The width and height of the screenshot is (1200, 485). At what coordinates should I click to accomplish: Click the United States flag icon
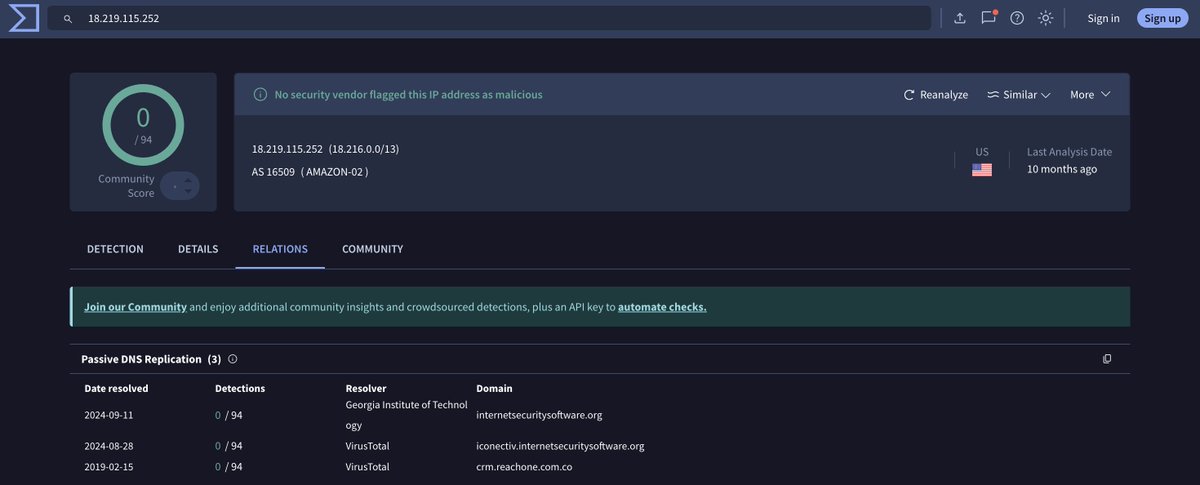pyautogui.click(x=982, y=169)
